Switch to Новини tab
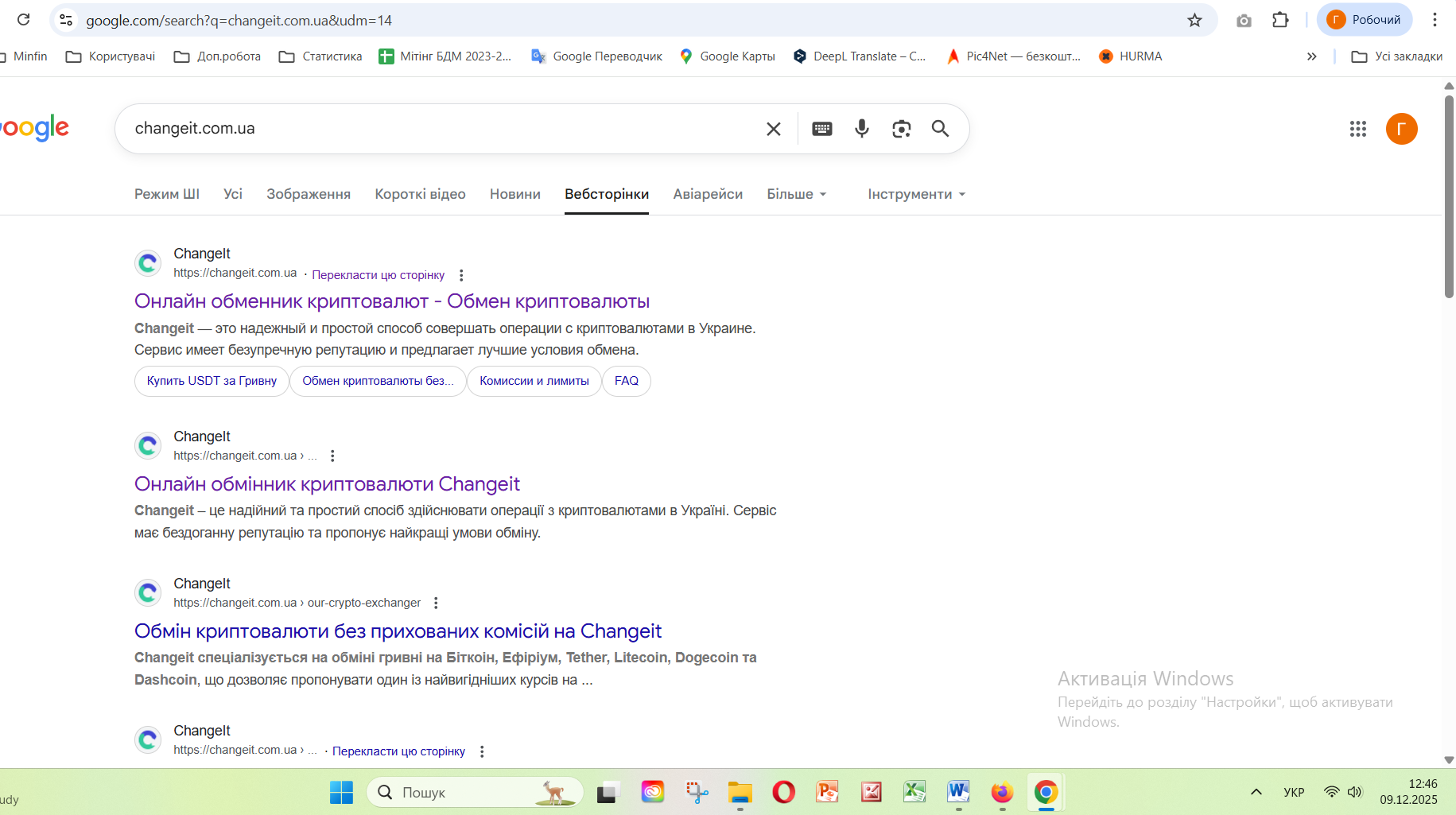 coord(515,194)
